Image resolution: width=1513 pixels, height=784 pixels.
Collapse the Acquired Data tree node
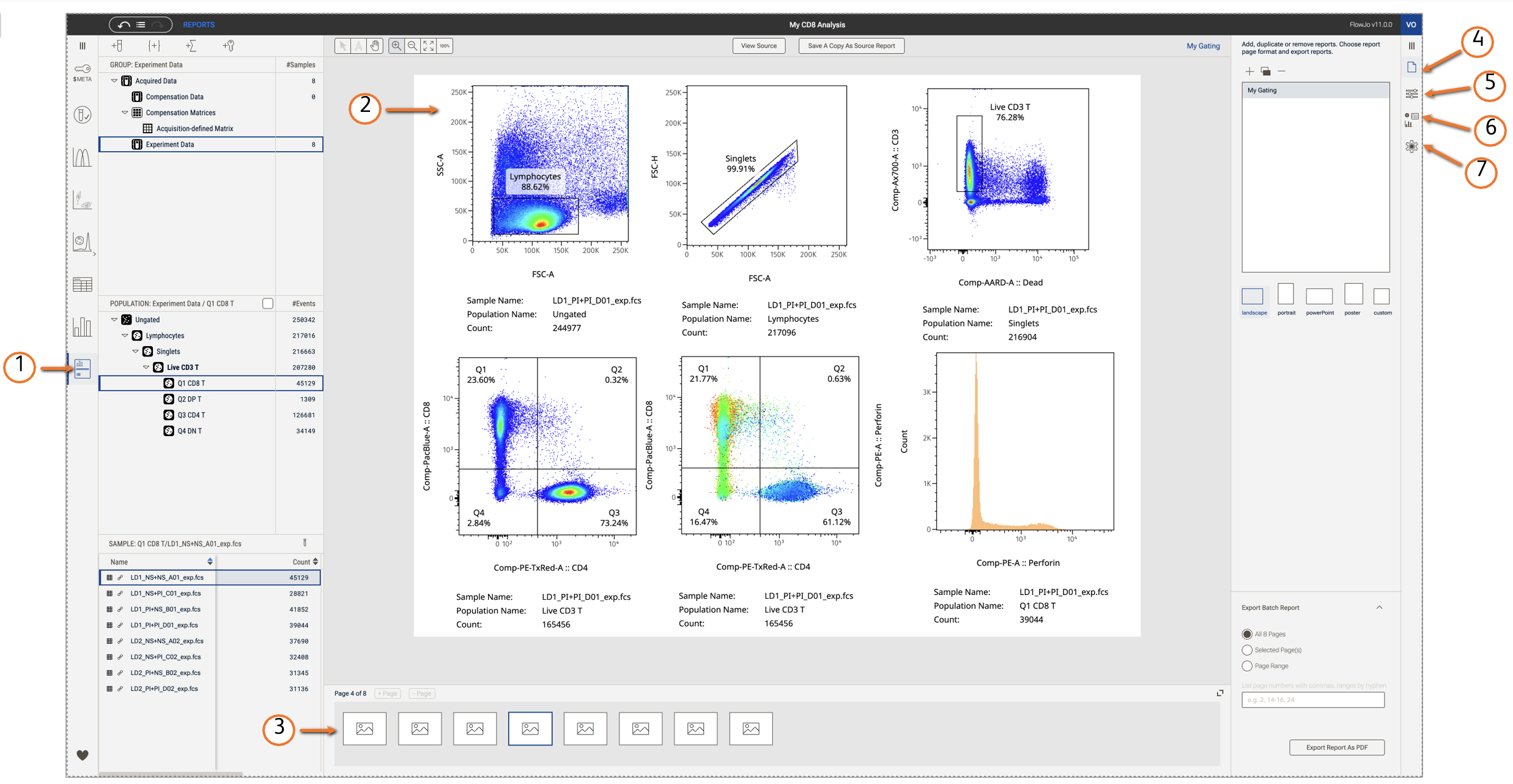[114, 81]
